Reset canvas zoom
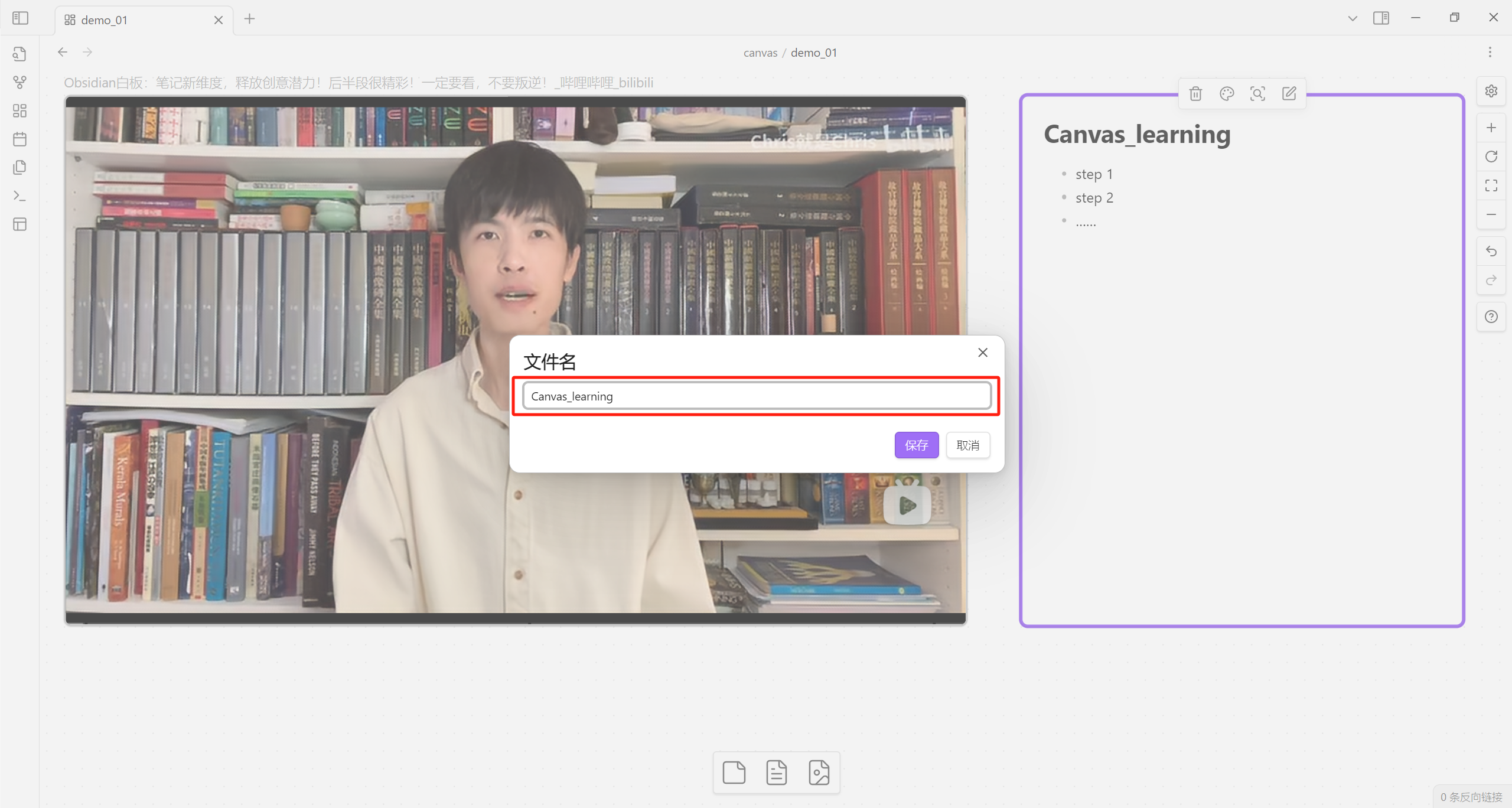Image resolution: width=1512 pixels, height=808 pixels. pyautogui.click(x=1491, y=157)
